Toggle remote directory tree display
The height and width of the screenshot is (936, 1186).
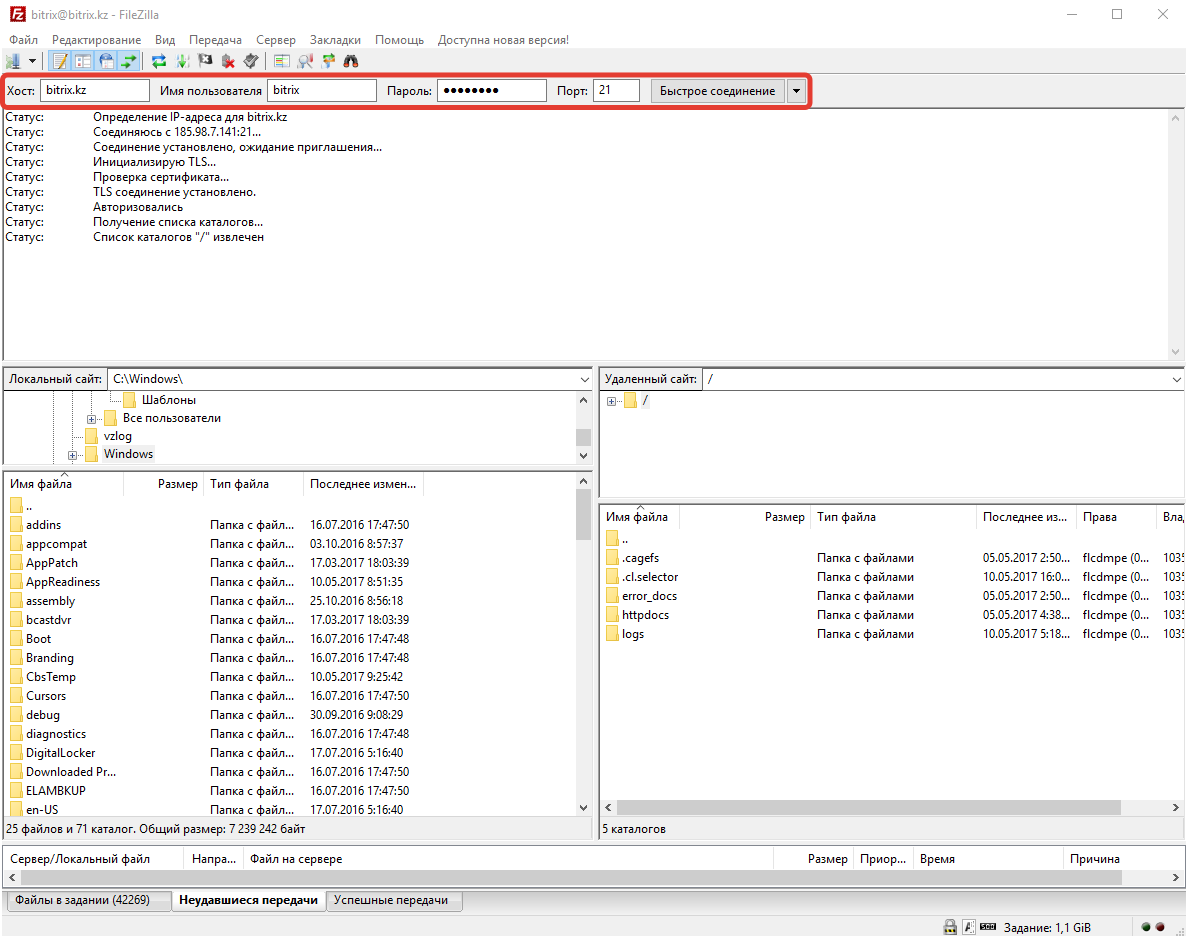(107, 61)
